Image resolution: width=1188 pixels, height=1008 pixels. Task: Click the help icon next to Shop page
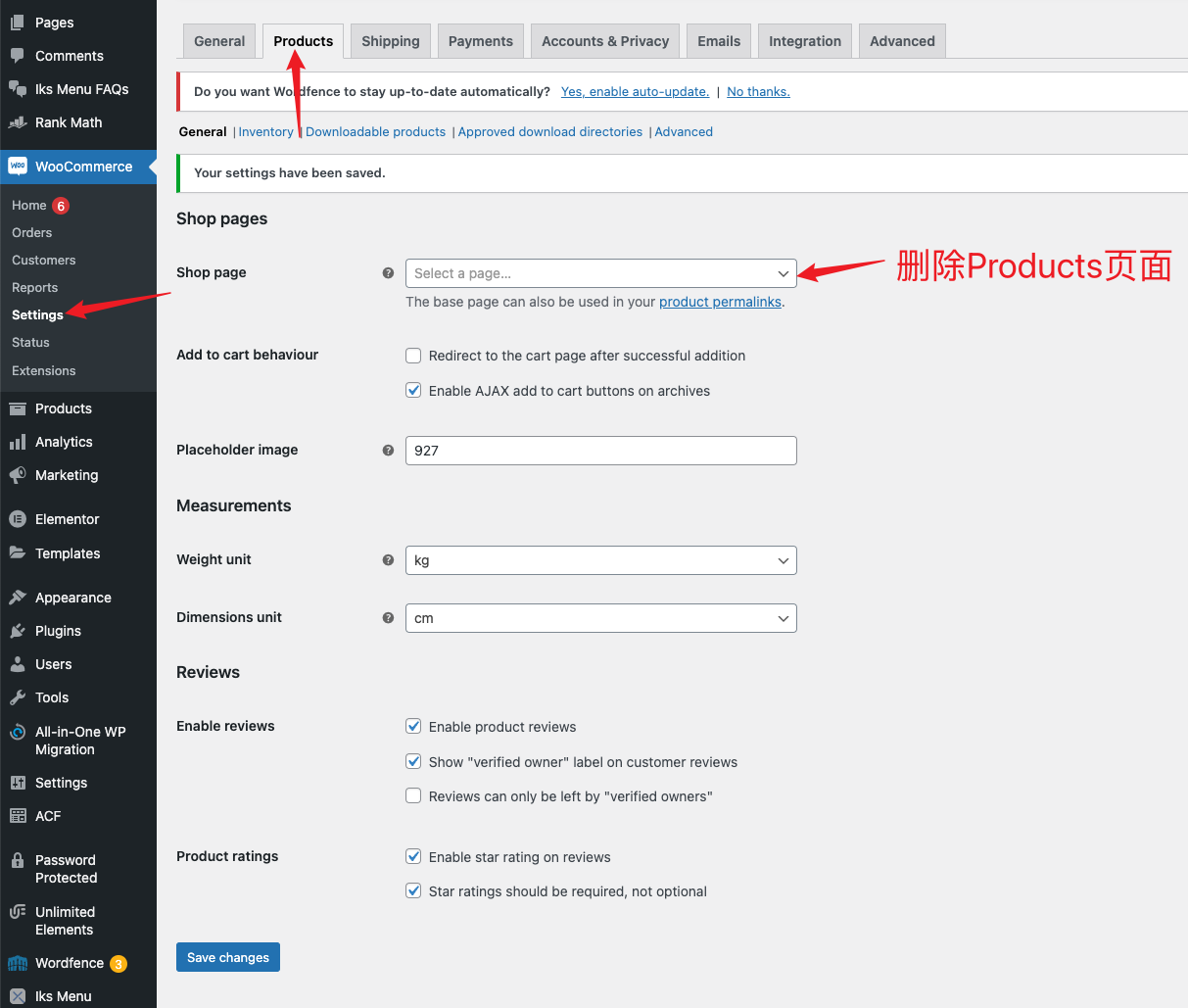tap(388, 273)
